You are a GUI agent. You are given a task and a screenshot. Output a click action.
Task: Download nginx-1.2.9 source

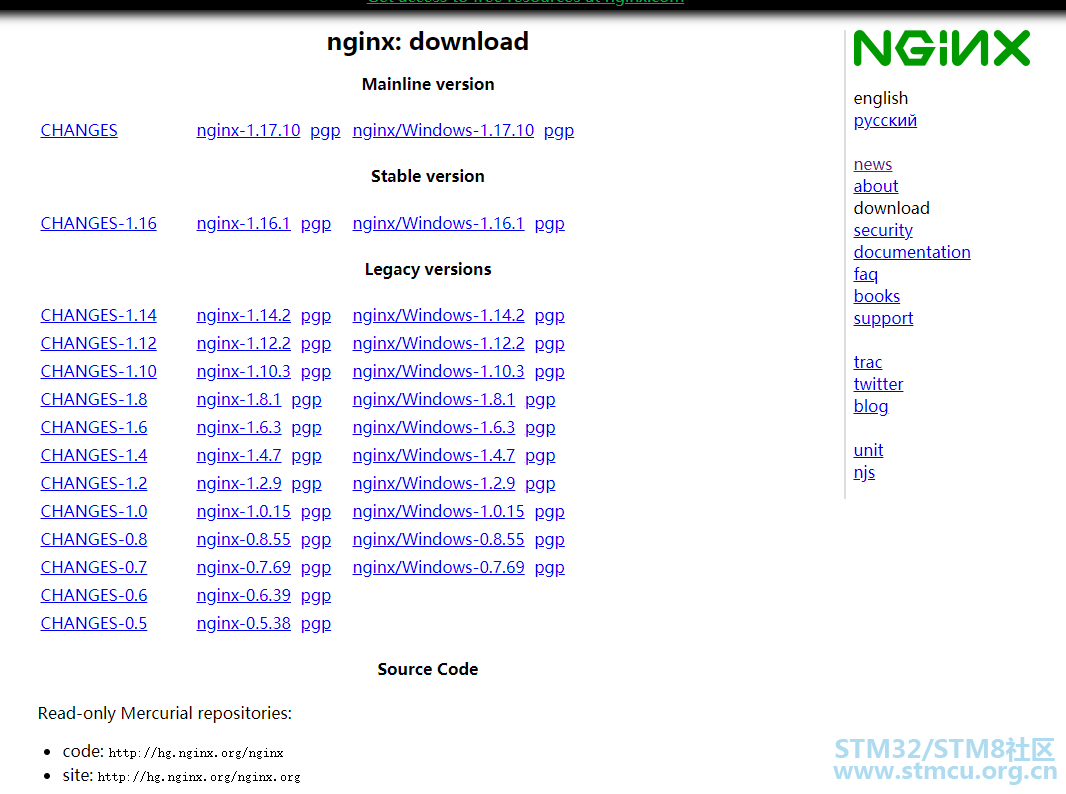[x=239, y=483]
